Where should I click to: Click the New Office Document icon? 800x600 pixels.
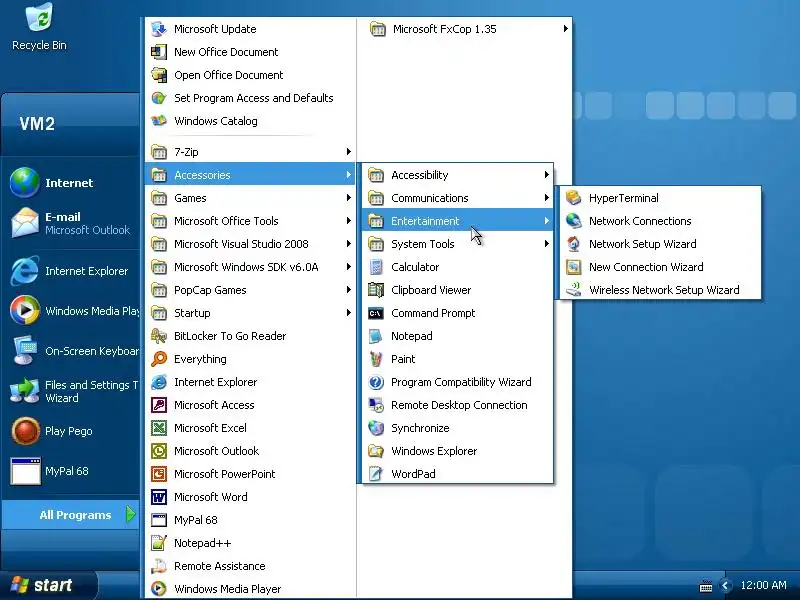point(159,52)
